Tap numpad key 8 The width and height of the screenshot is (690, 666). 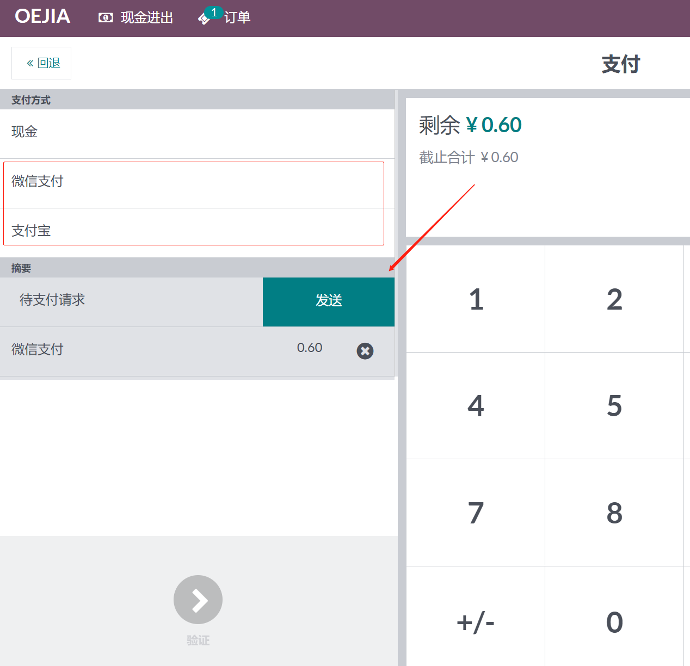(614, 513)
